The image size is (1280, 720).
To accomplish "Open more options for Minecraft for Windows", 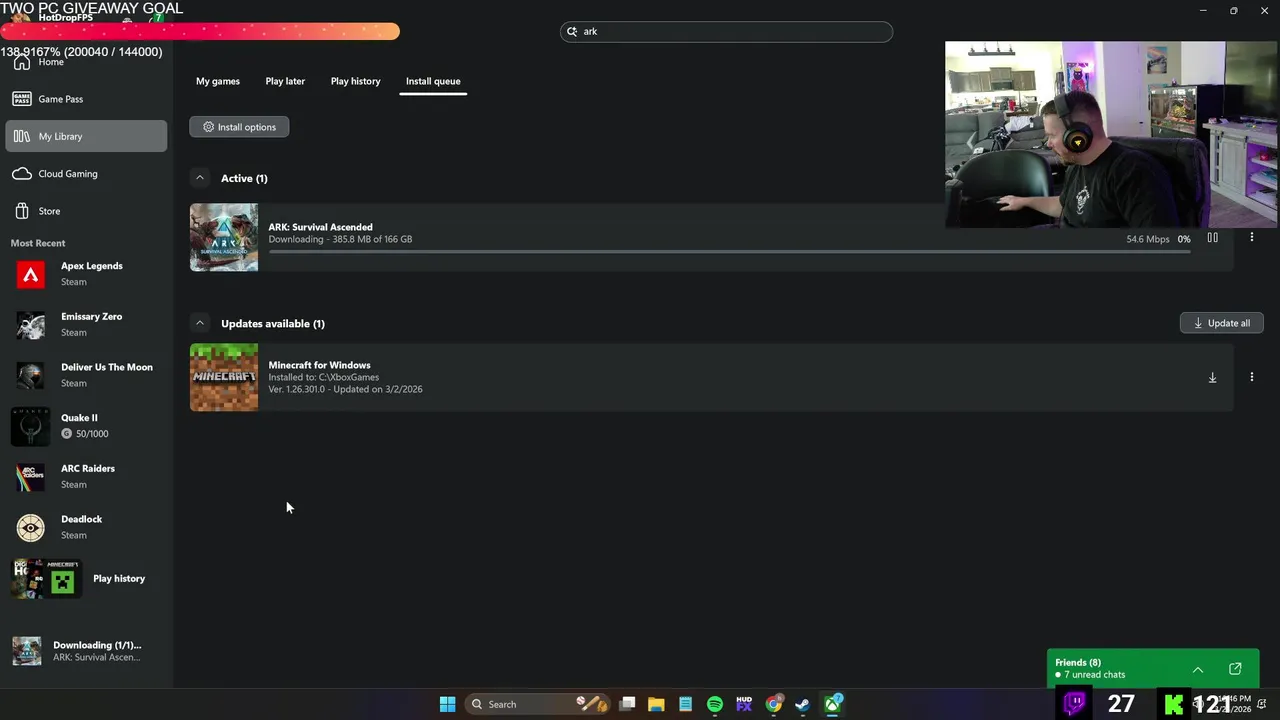I will [x=1251, y=377].
